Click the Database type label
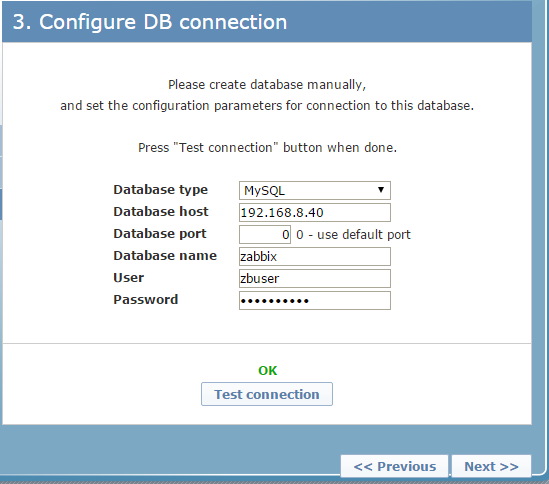 (x=161, y=190)
